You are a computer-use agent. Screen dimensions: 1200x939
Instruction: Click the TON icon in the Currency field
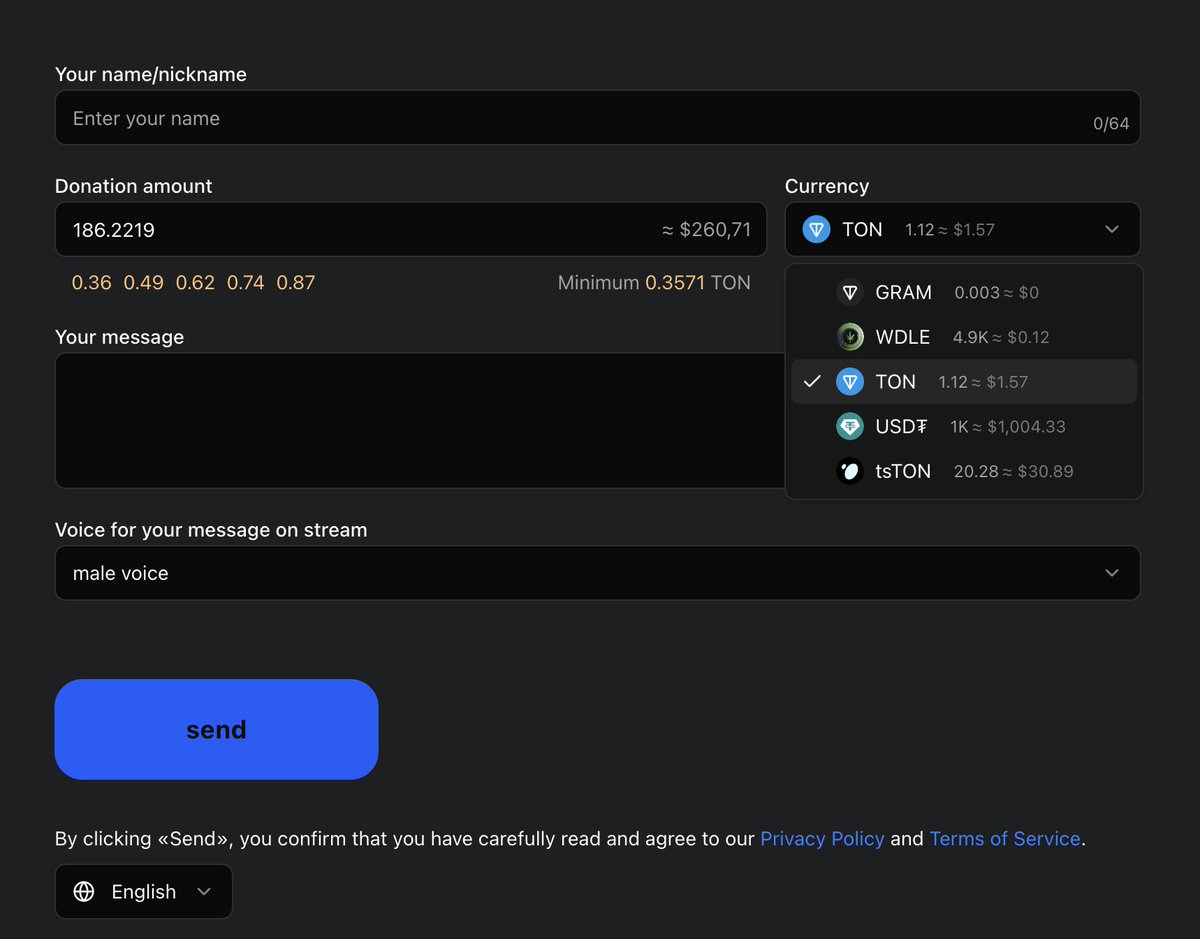coord(817,229)
